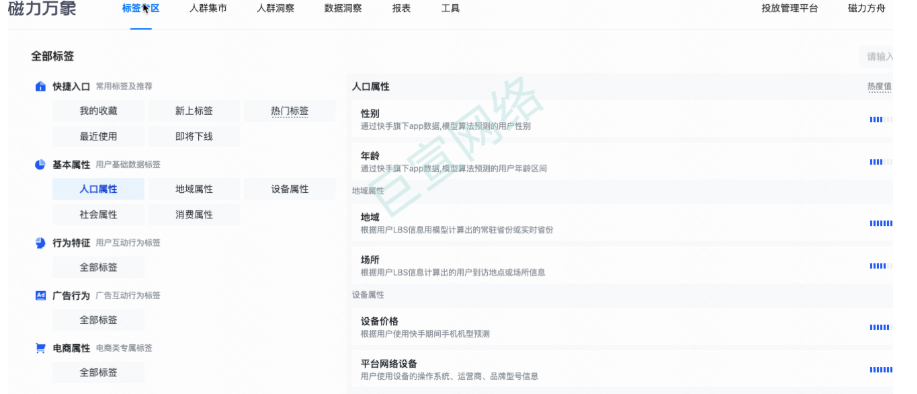Click the 行为特征 head icon
Screen dimensions: 917x394
click(40, 243)
